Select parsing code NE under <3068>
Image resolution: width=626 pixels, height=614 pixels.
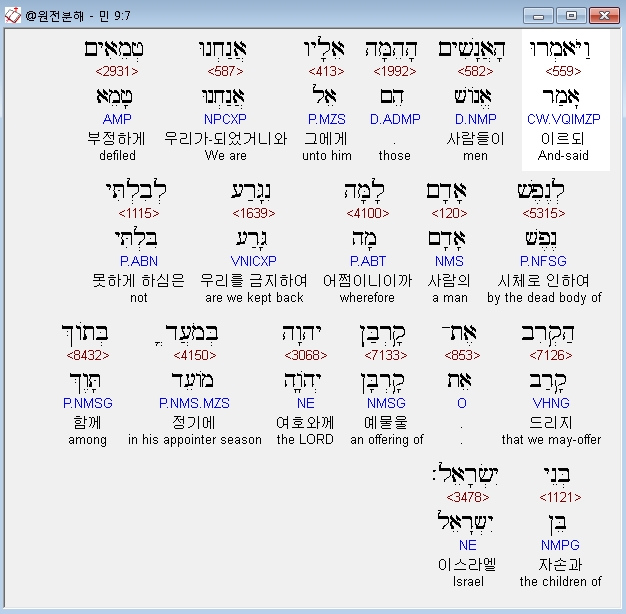306,403
